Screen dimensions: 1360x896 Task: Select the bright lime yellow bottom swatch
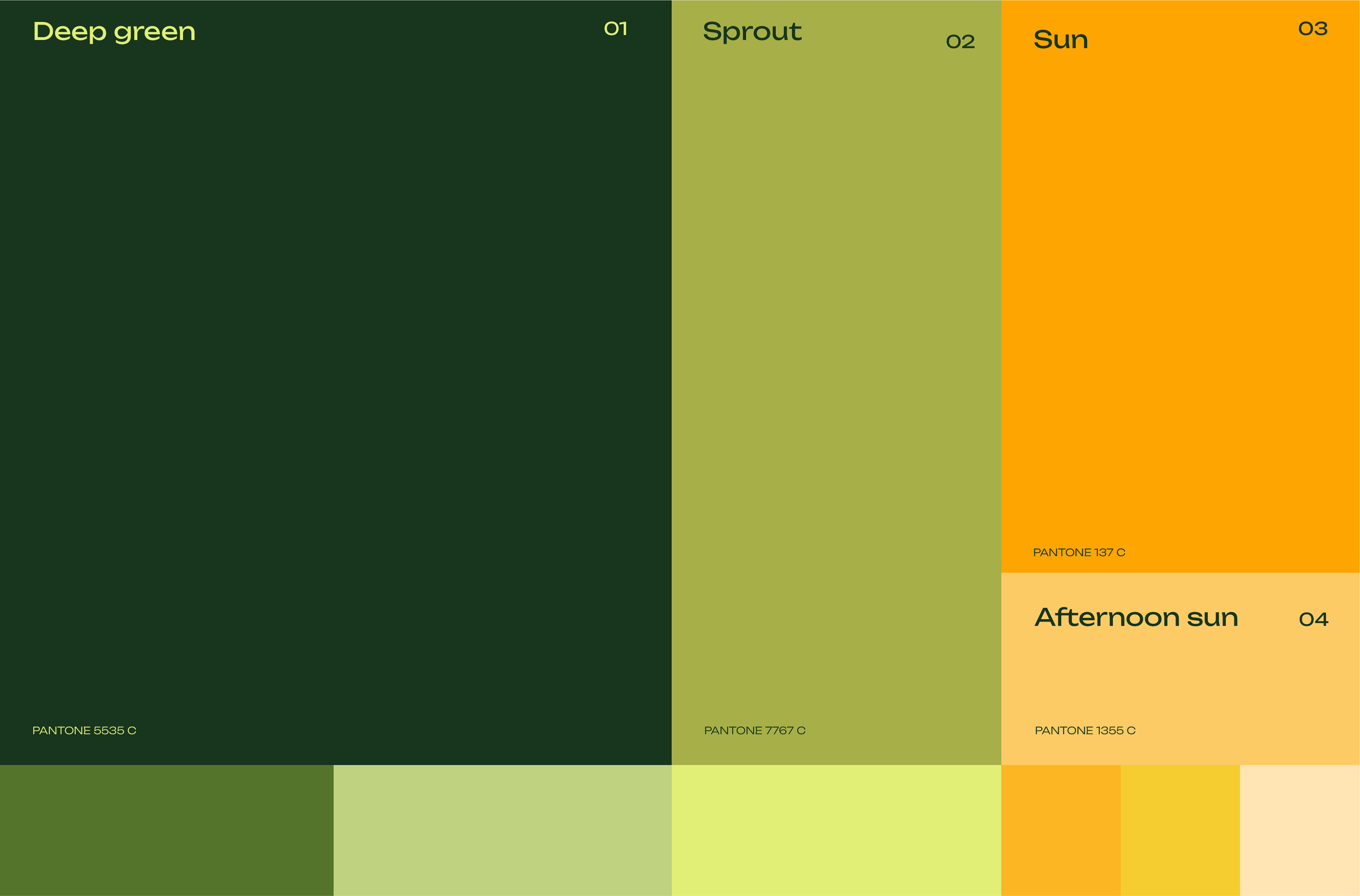coord(837,830)
